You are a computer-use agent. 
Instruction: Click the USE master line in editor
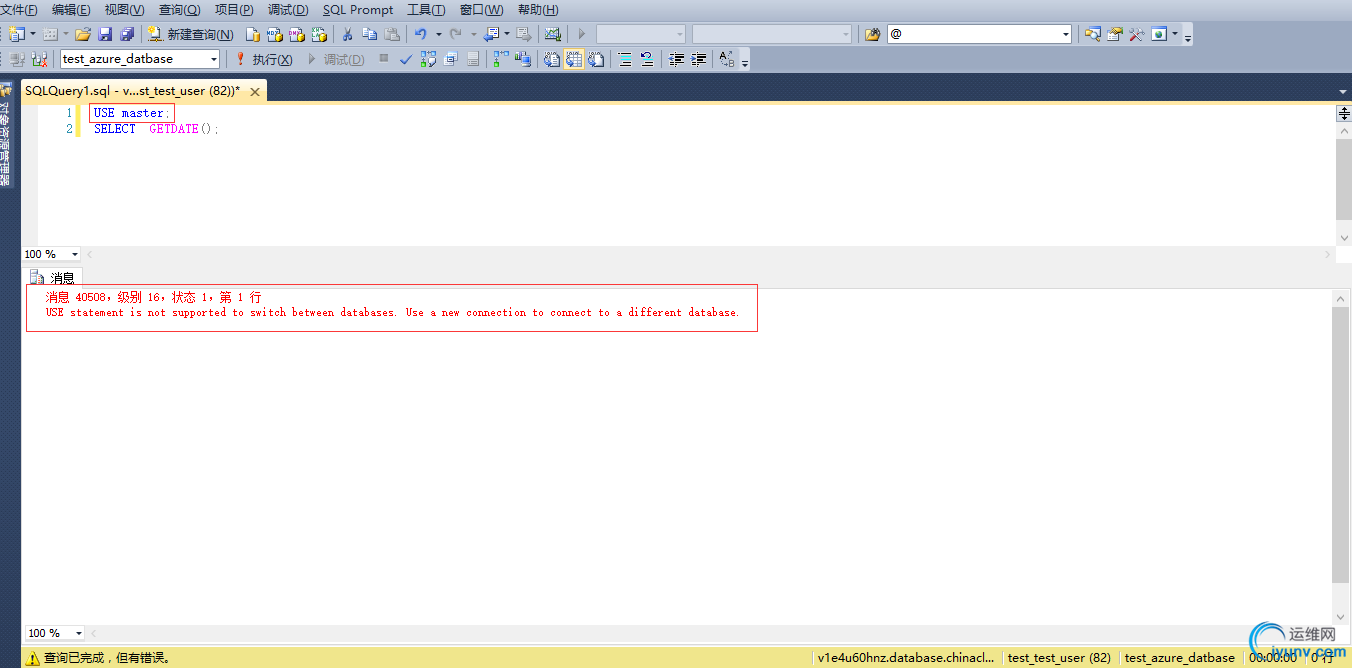131,113
